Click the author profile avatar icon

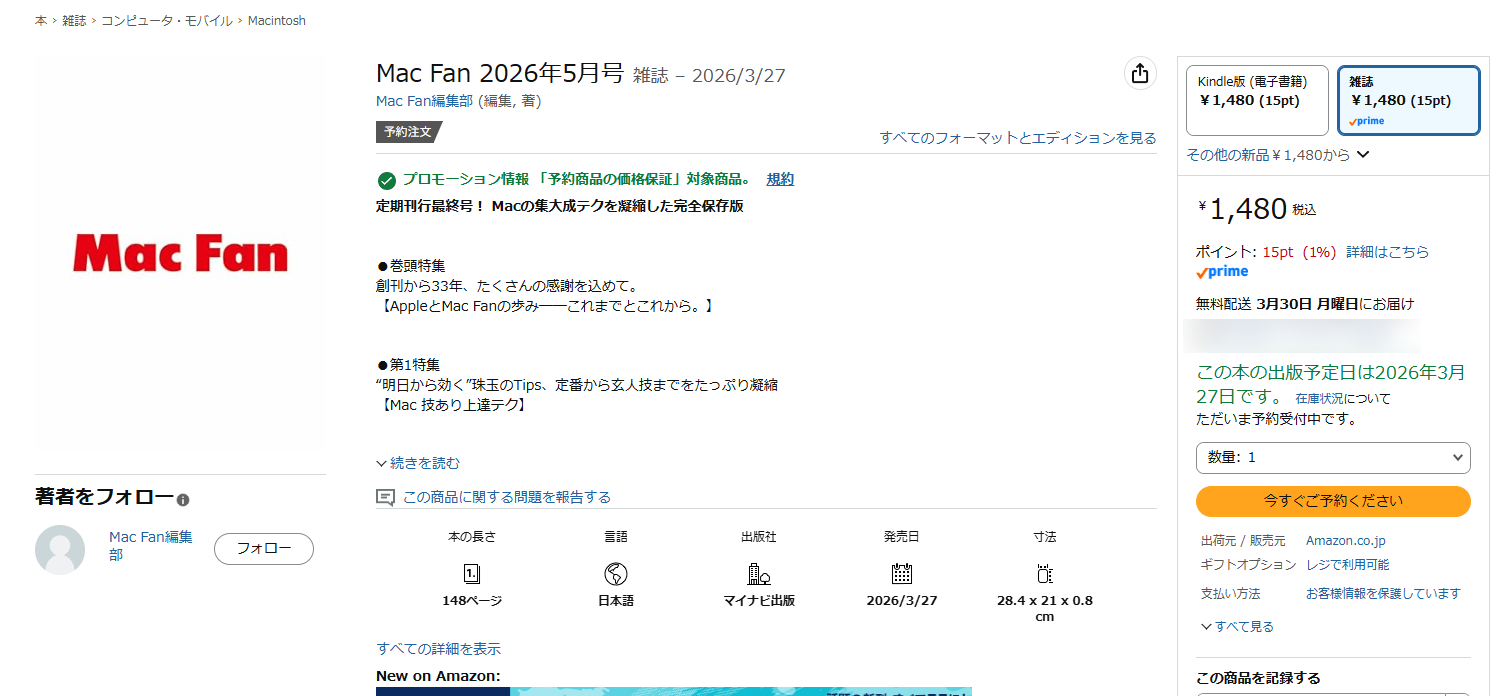pyautogui.click(x=60, y=549)
